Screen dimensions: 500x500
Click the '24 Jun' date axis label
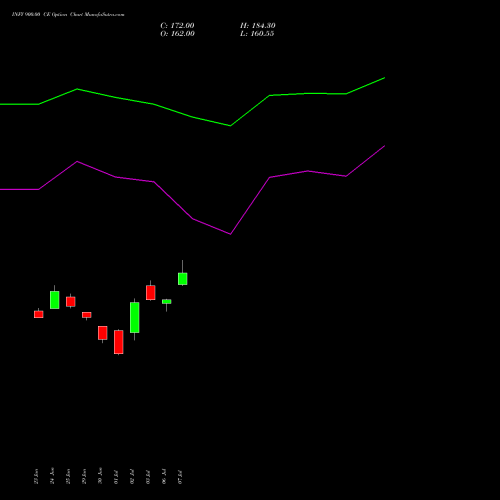tap(52, 476)
